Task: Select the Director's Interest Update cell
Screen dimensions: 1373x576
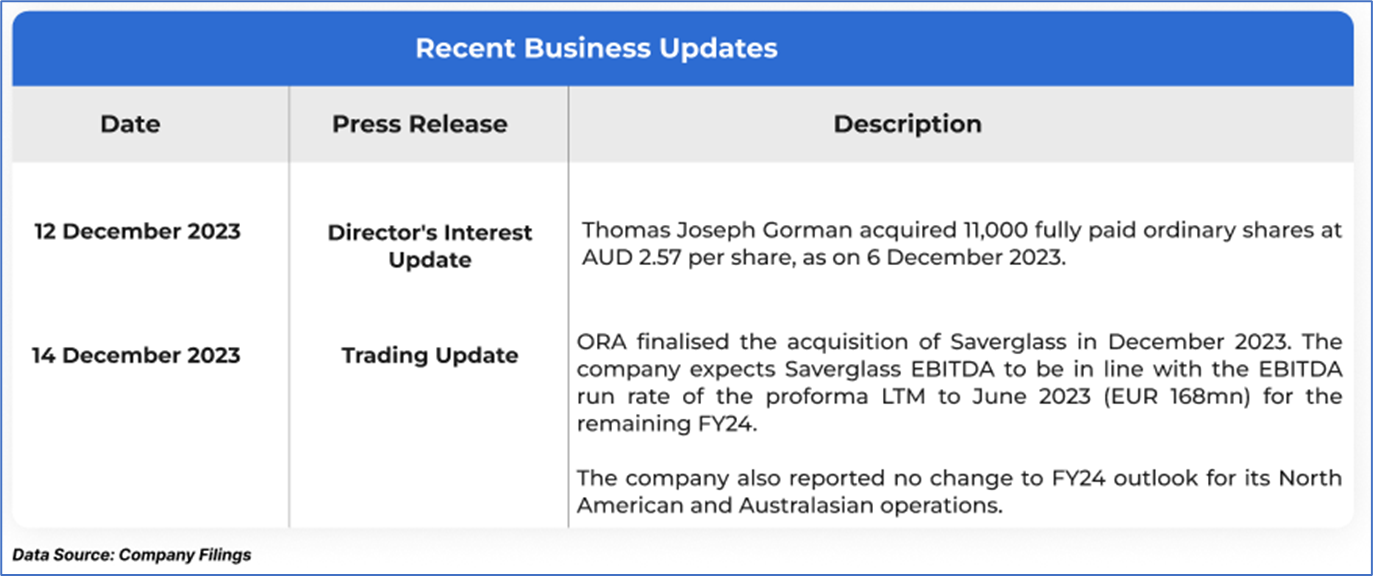Action: click(x=430, y=246)
